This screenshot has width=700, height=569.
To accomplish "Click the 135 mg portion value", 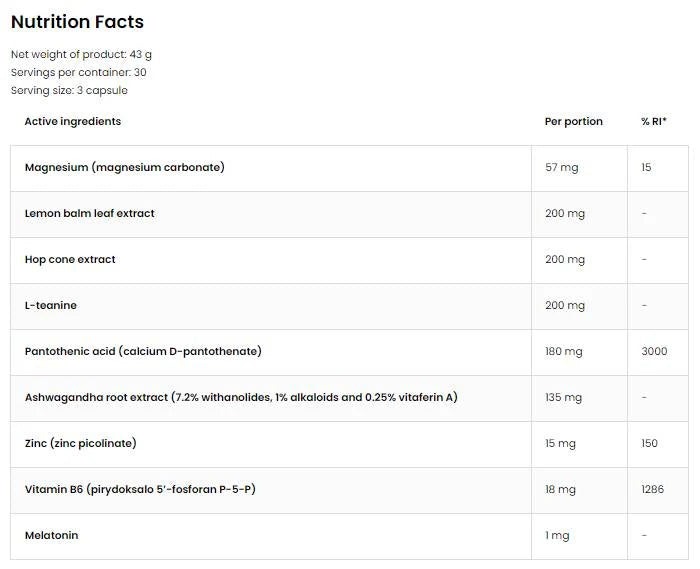I will [x=563, y=397].
